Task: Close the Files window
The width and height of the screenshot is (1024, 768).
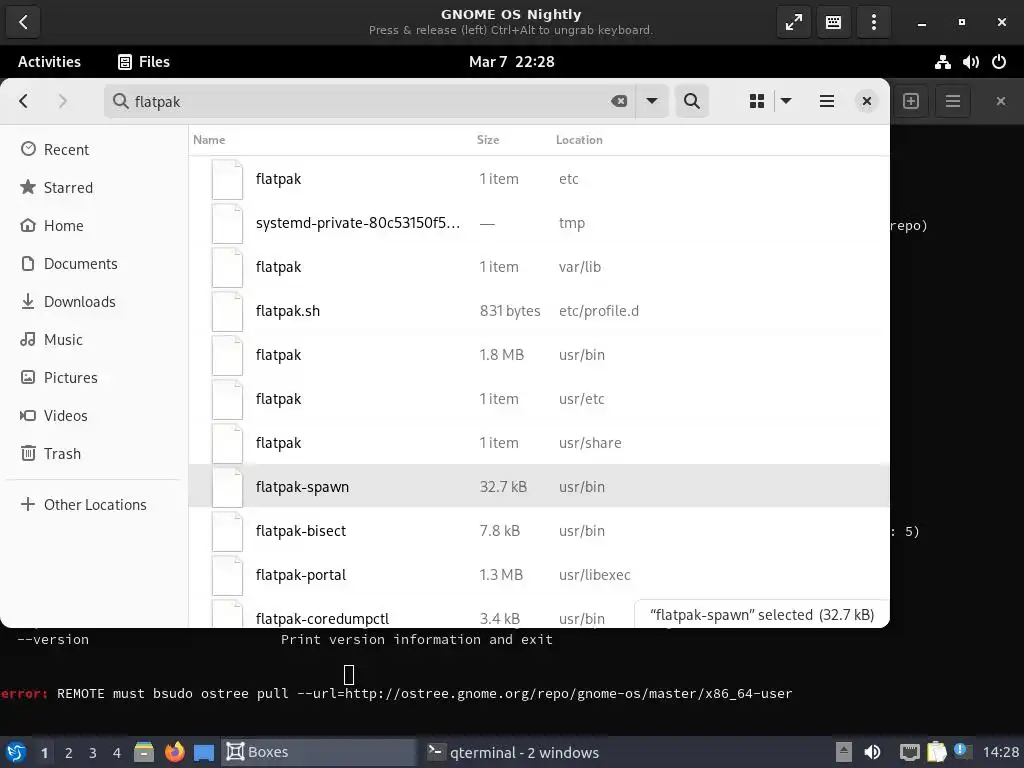Action: [x=867, y=101]
